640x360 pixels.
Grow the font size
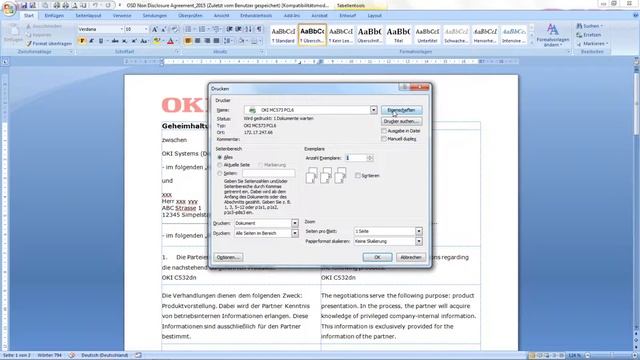(155, 29)
